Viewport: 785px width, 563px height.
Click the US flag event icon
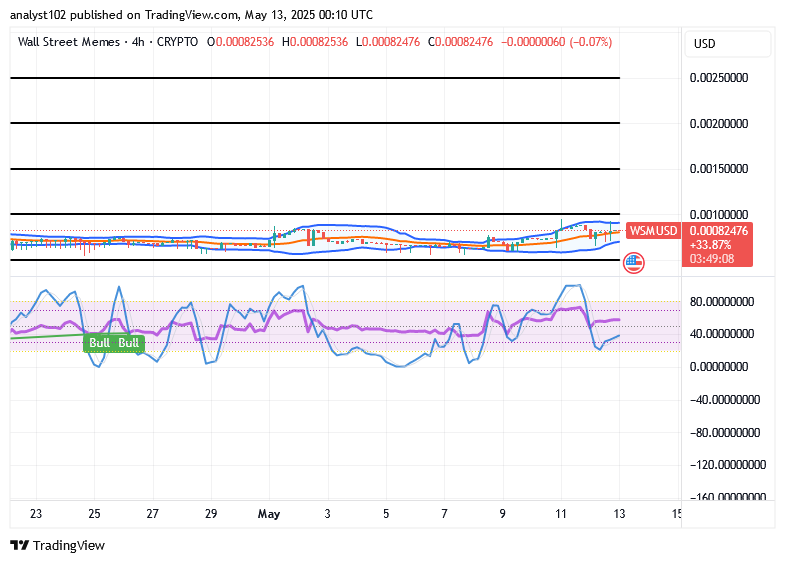[633, 263]
